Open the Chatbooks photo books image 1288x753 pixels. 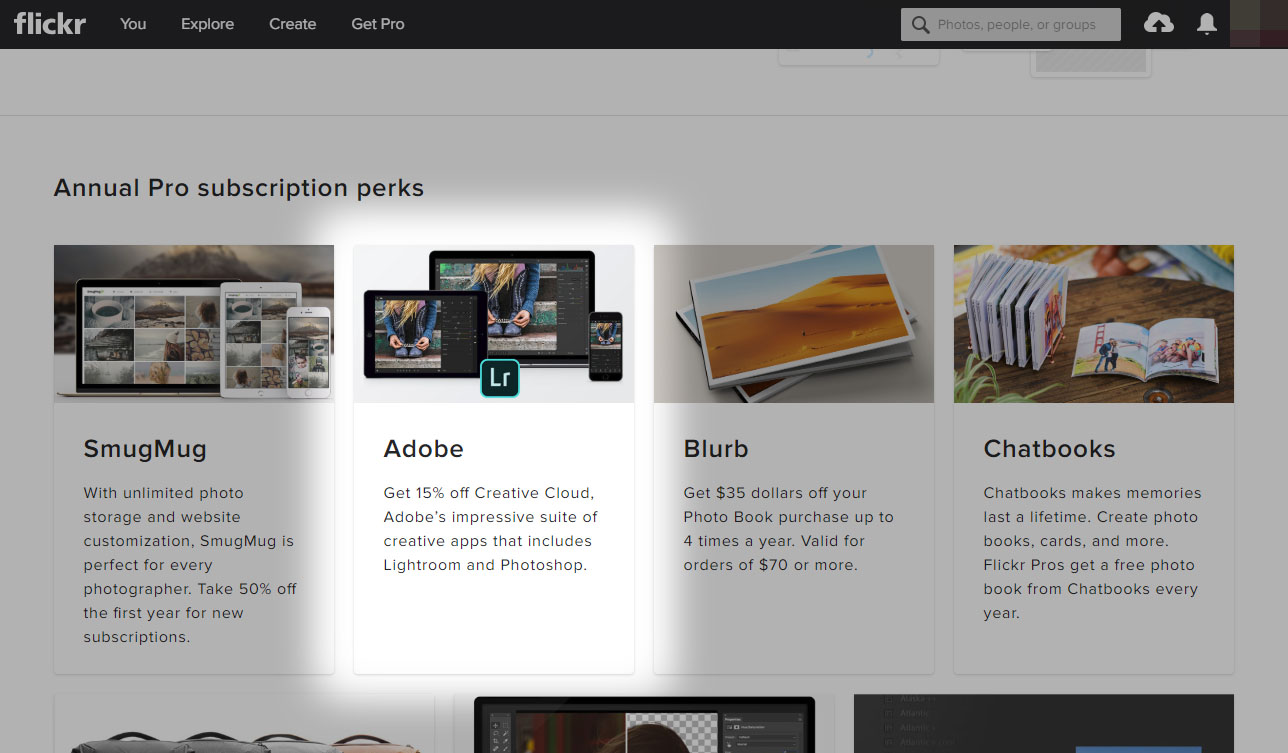pyautogui.click(x=1093, y=323)
